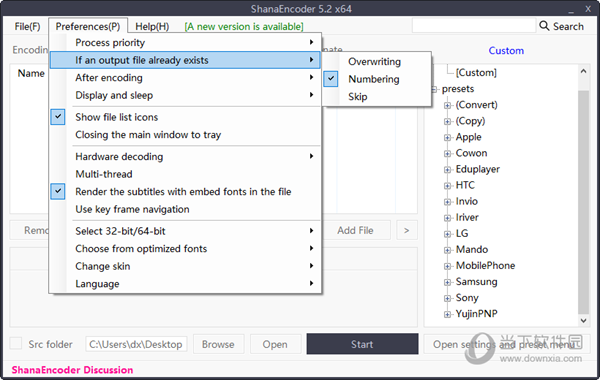The image size is (600, 380).
Task: Expand the LG preset folder
Action: point(447,234)
